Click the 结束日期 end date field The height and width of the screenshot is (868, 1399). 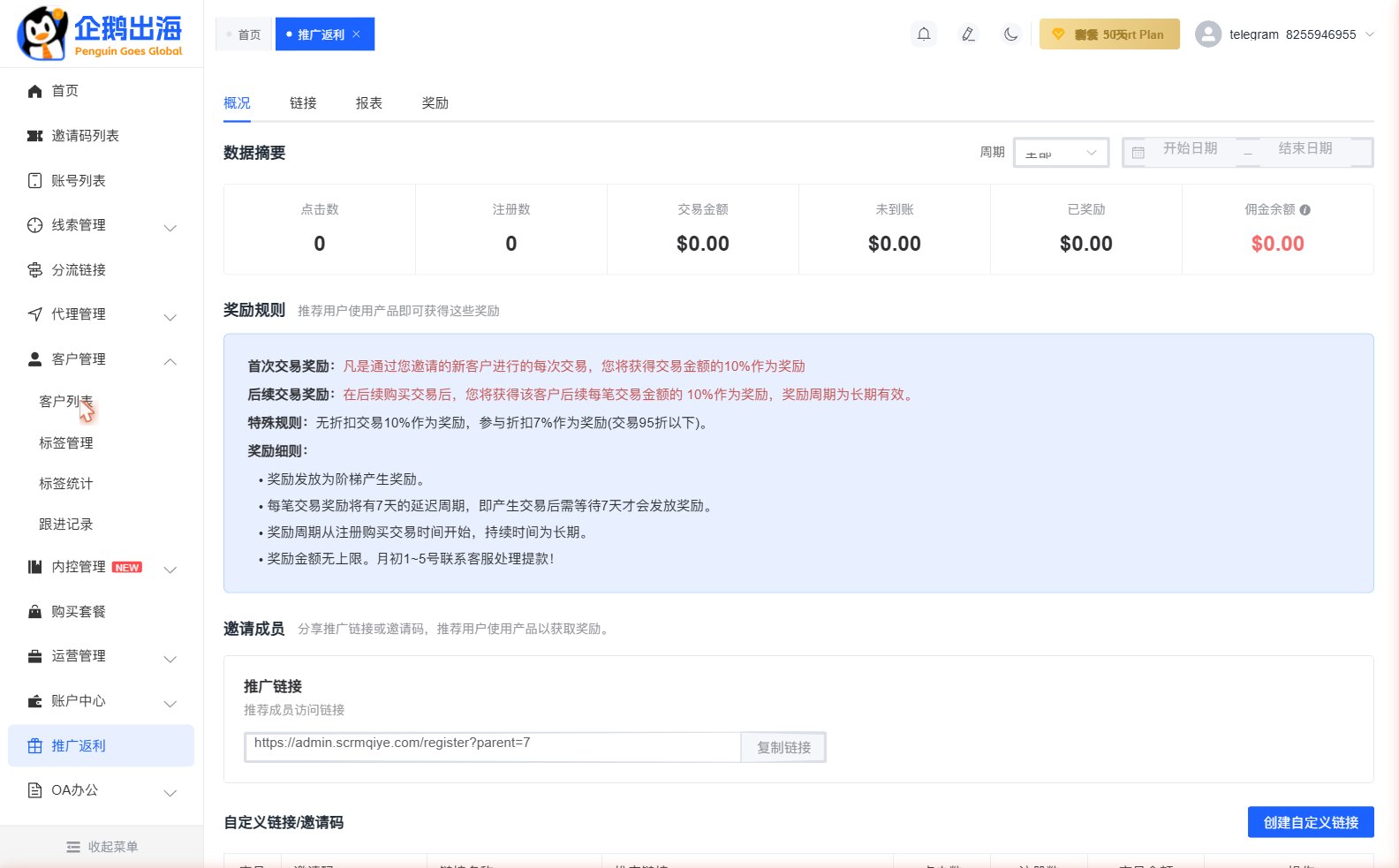1304,148
